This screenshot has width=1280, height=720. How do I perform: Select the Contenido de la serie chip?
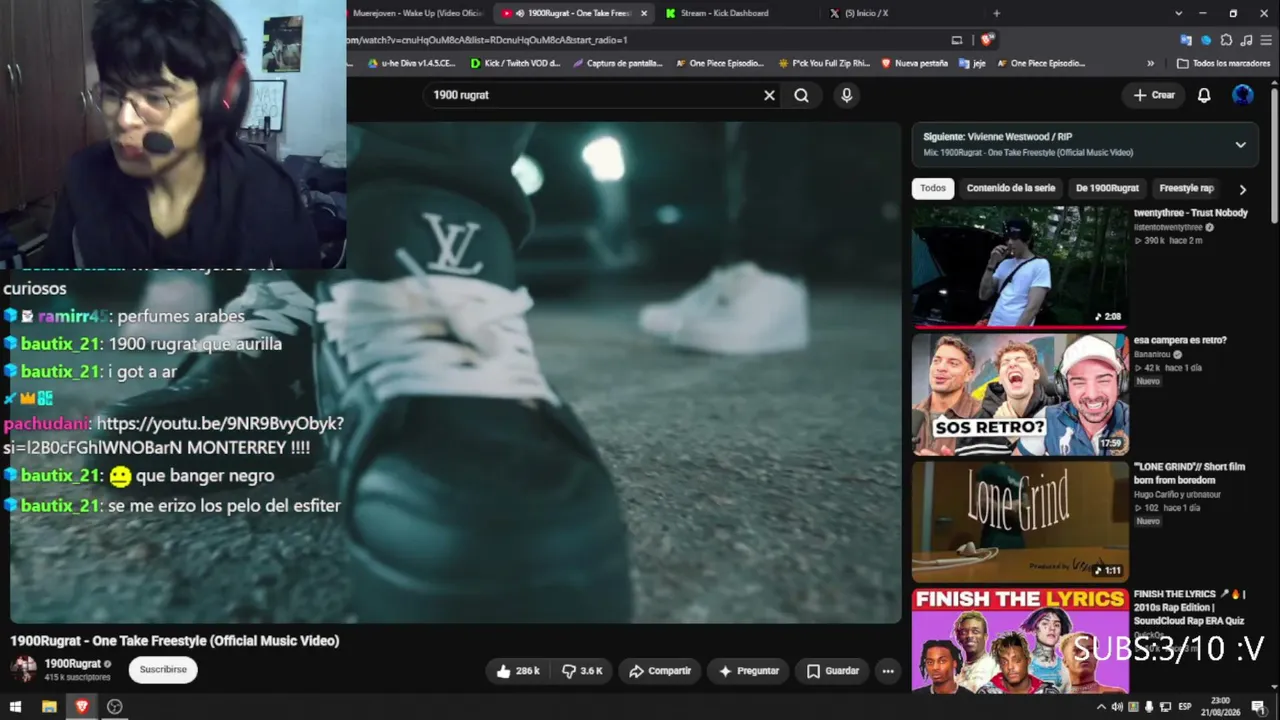point(1010,188)
